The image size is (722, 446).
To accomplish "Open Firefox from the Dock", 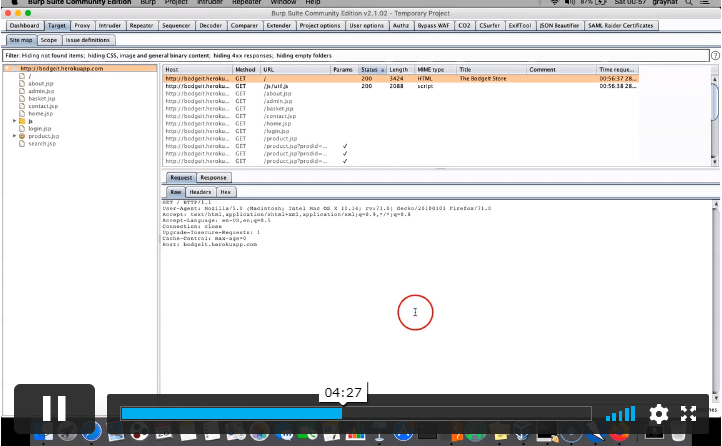I will click(x=620, y=432).
